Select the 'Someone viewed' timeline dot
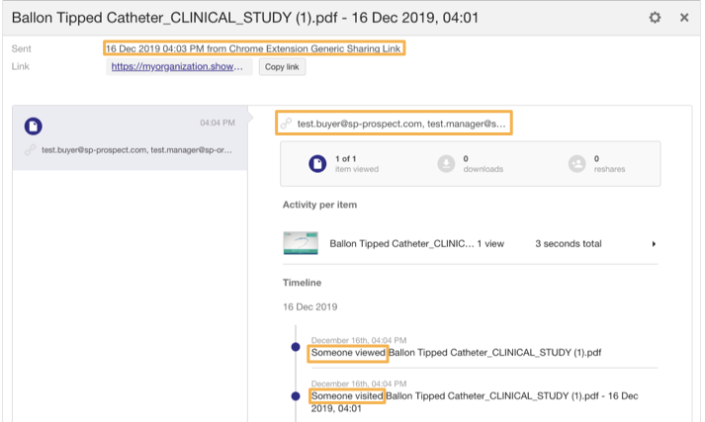Viewport: 705px width, 422px height. [295, 346]
